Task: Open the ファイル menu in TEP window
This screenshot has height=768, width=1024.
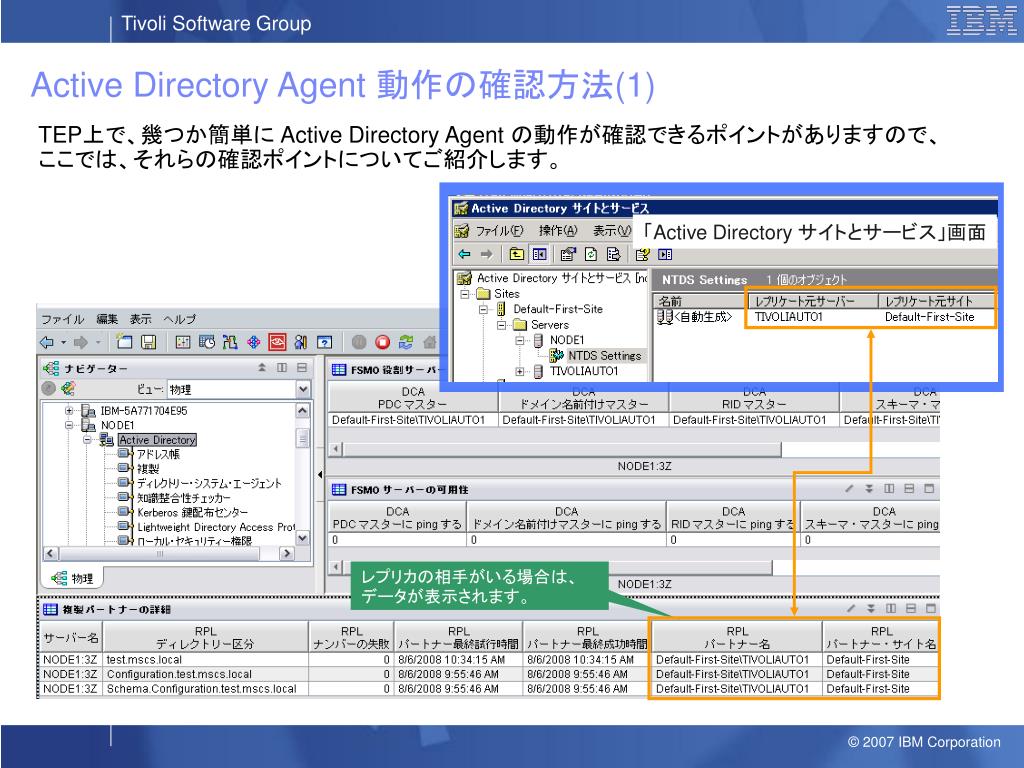Action: pyautogui.click(x=63, y=319)
